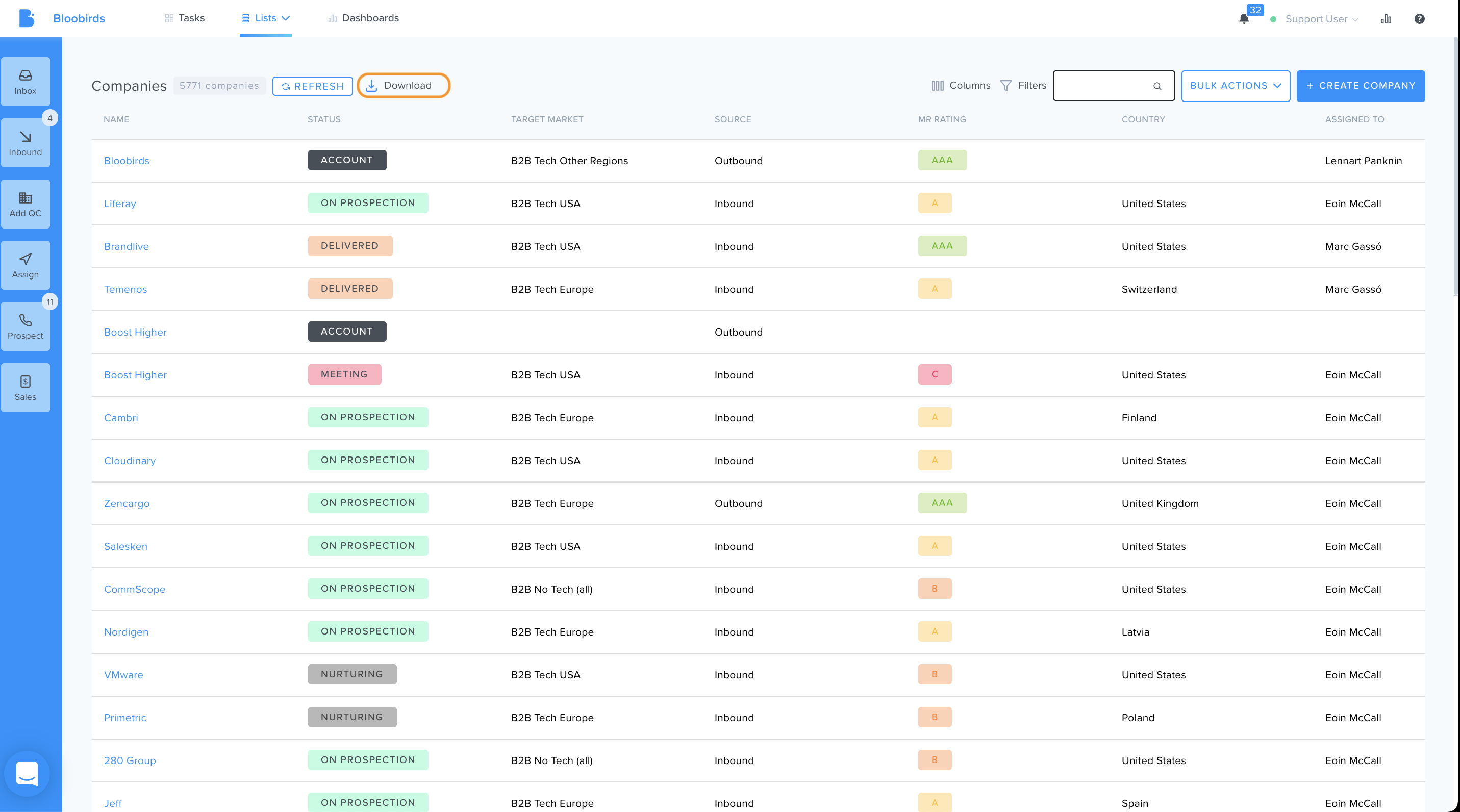Open the Inbound sidebar item

(26, 143)
